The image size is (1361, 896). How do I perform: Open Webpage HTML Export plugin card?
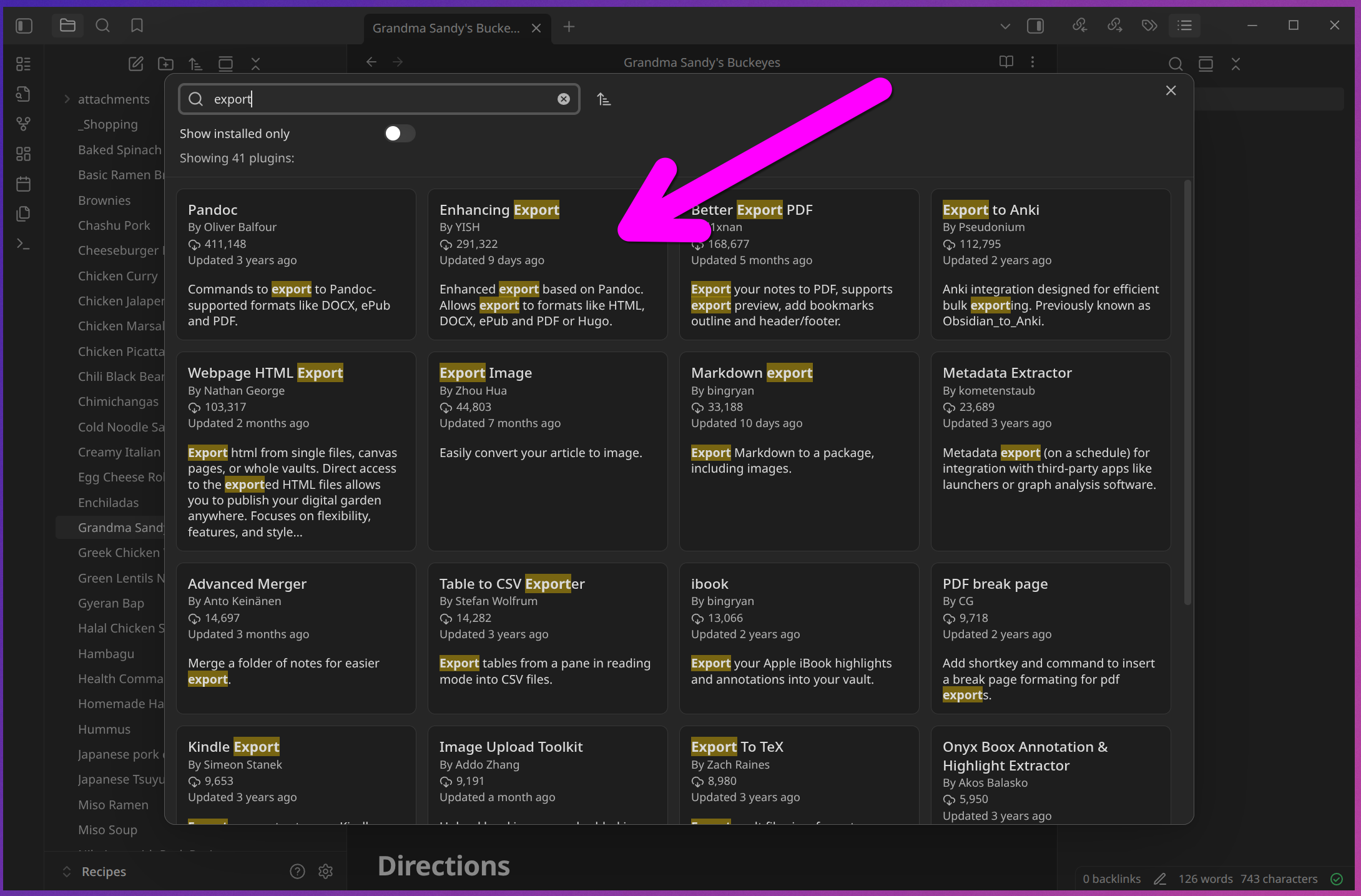click(296, 451)
